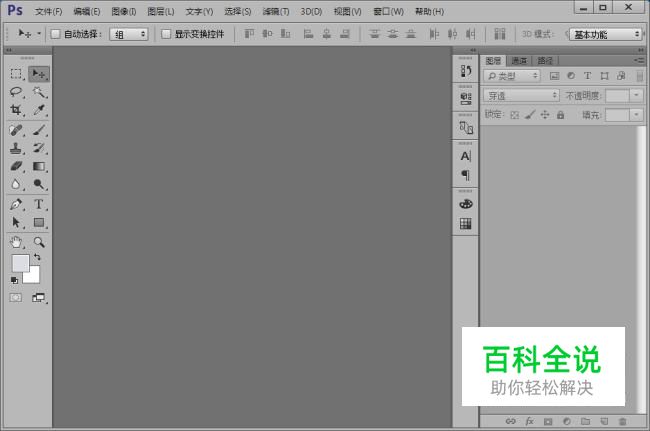Toggle lock all padlock icon
The height and width of the screenshot is (431, 650).
pyautogui.click(x=560, y=115)
